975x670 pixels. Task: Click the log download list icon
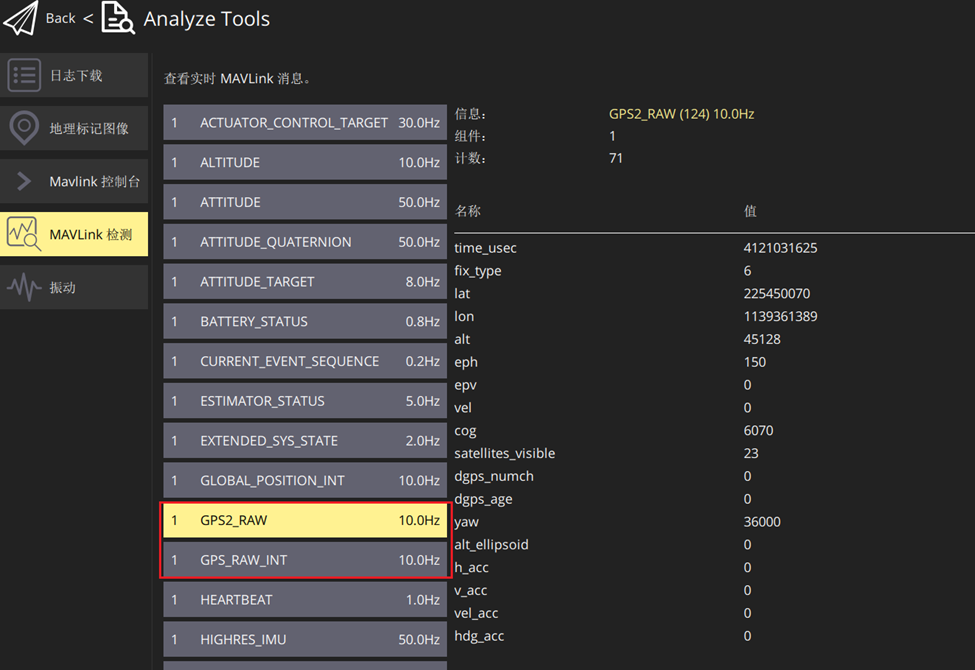tap(24, 76)
